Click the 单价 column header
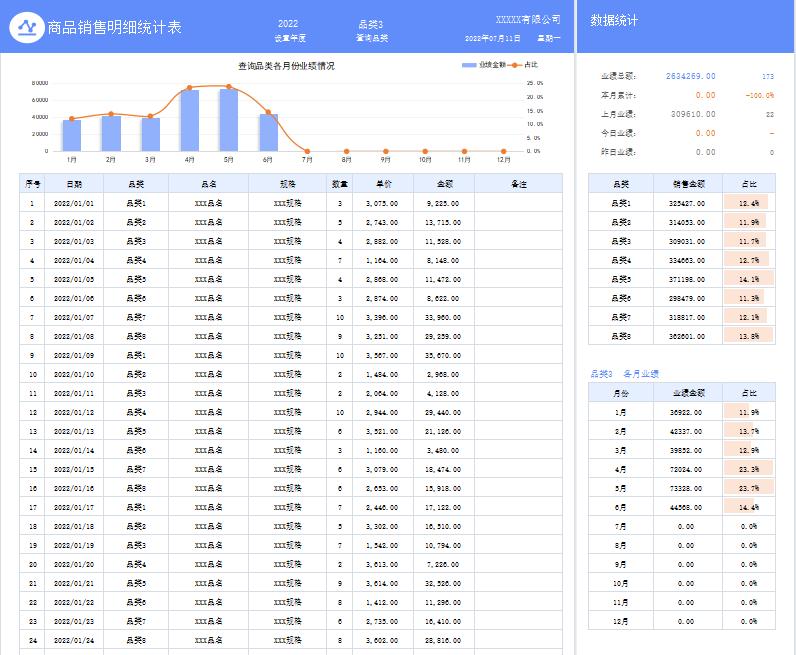Viewport: 796px width, 655px height. point(383,184)
